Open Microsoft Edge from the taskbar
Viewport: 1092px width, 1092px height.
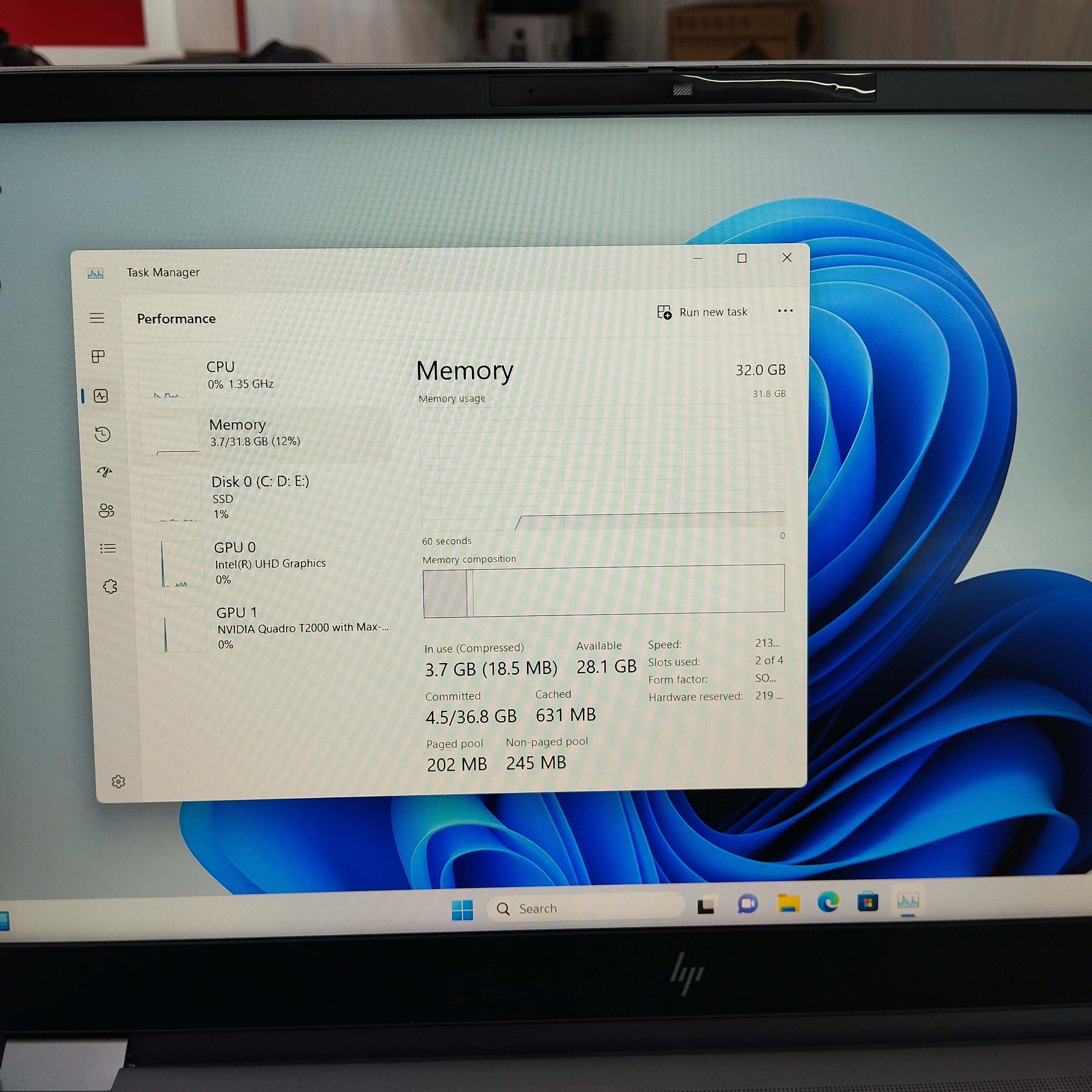click(x=828, y=902)
